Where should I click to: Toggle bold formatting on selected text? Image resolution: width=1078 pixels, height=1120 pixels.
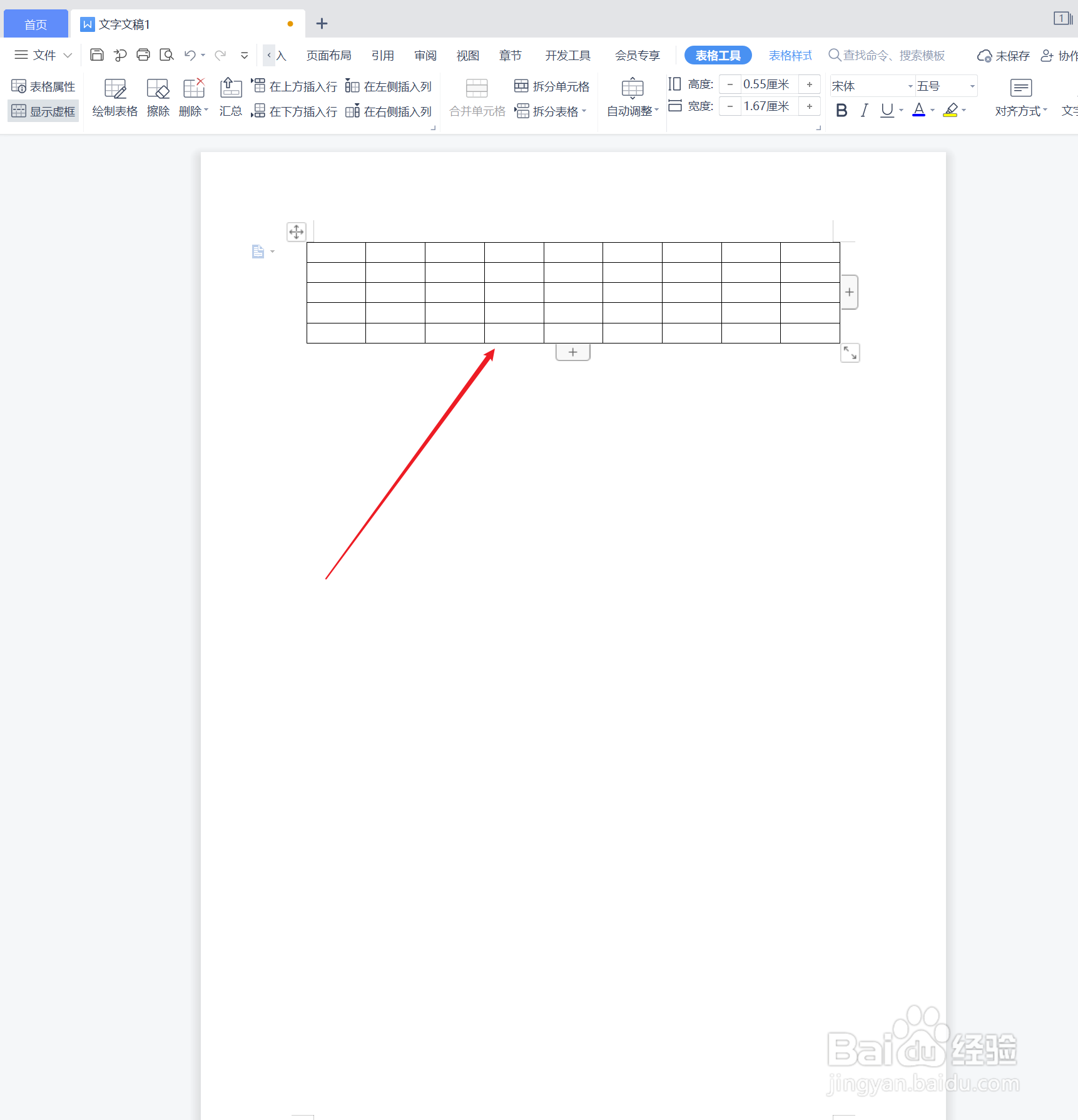point(841,110)
